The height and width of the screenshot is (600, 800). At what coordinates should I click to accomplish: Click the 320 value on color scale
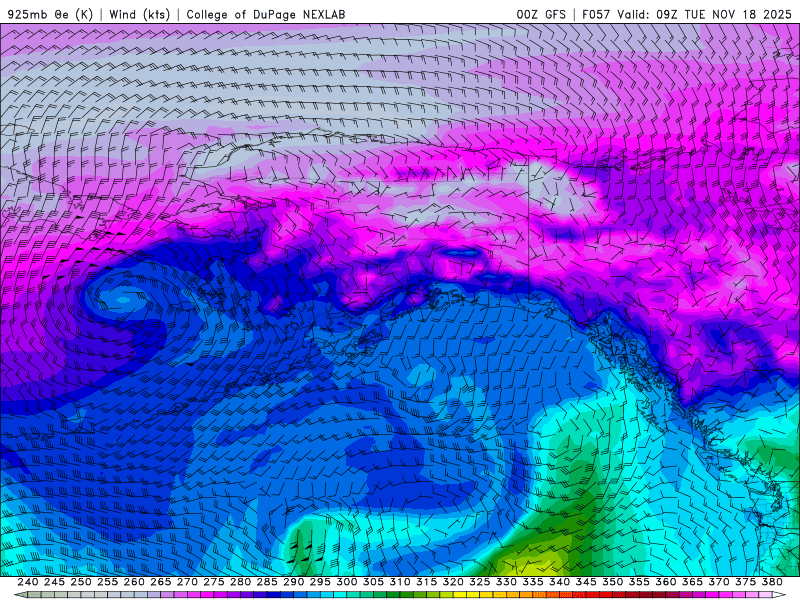(x=453, y=582)
